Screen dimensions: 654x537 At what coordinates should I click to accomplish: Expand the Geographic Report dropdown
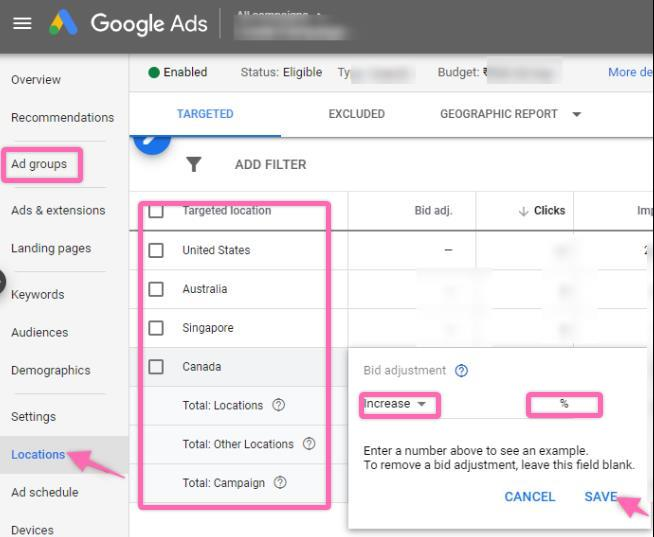coord(576,114)
